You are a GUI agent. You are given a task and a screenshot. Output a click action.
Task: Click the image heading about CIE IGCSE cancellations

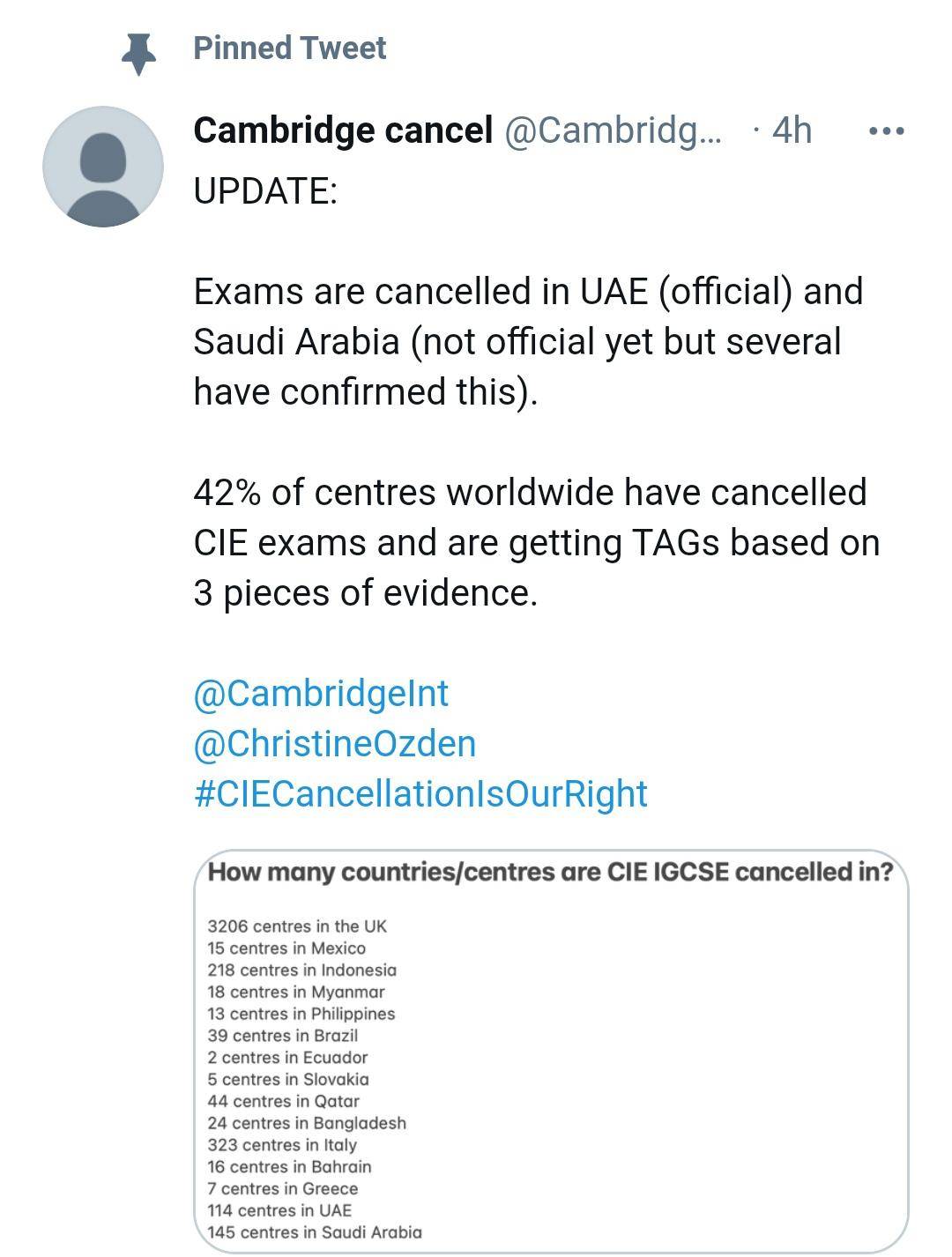pos(549,874)
